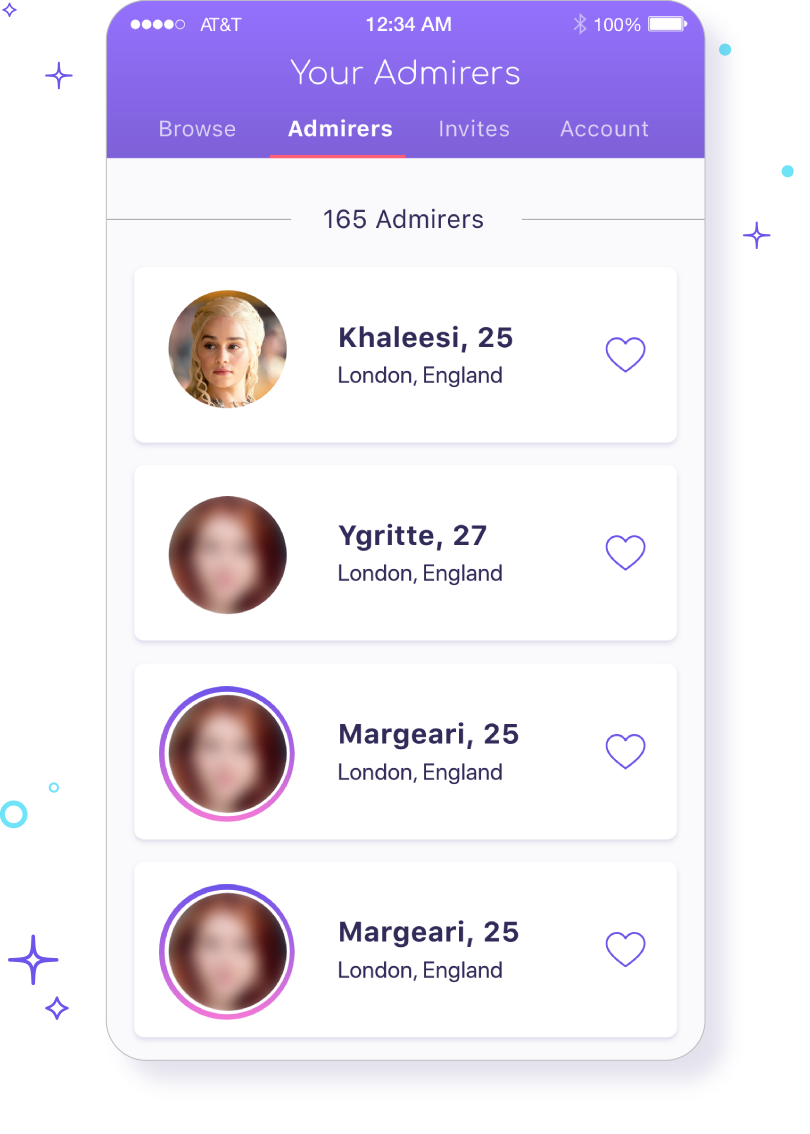The height and width of the screenshot is (1134, 810).
Task: Tap the heart icon beside Ygritte
Action: pos(625,553)
